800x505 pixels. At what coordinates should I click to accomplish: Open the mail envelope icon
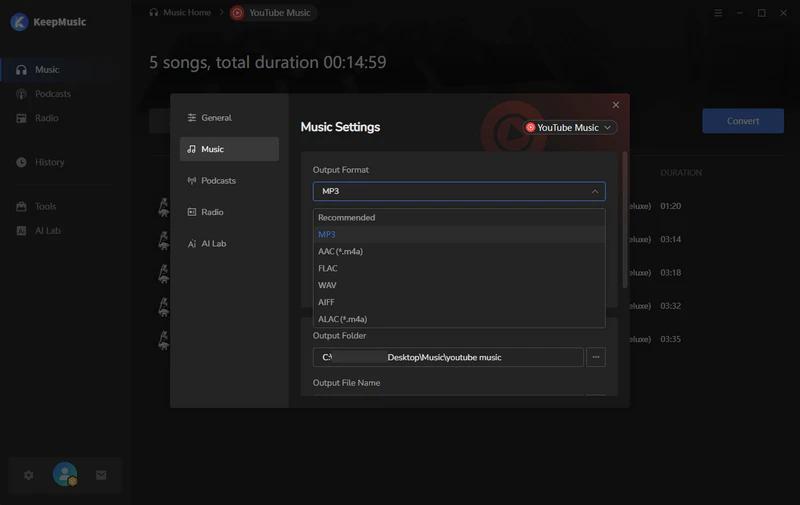pos(101,475)
